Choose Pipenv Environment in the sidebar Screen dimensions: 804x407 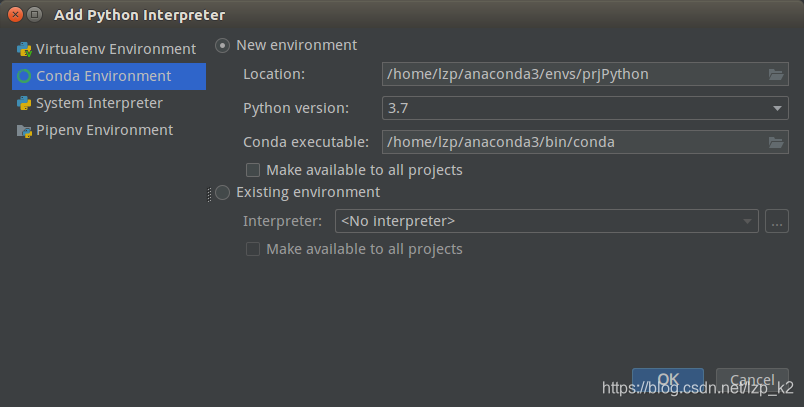click(109, 130)
